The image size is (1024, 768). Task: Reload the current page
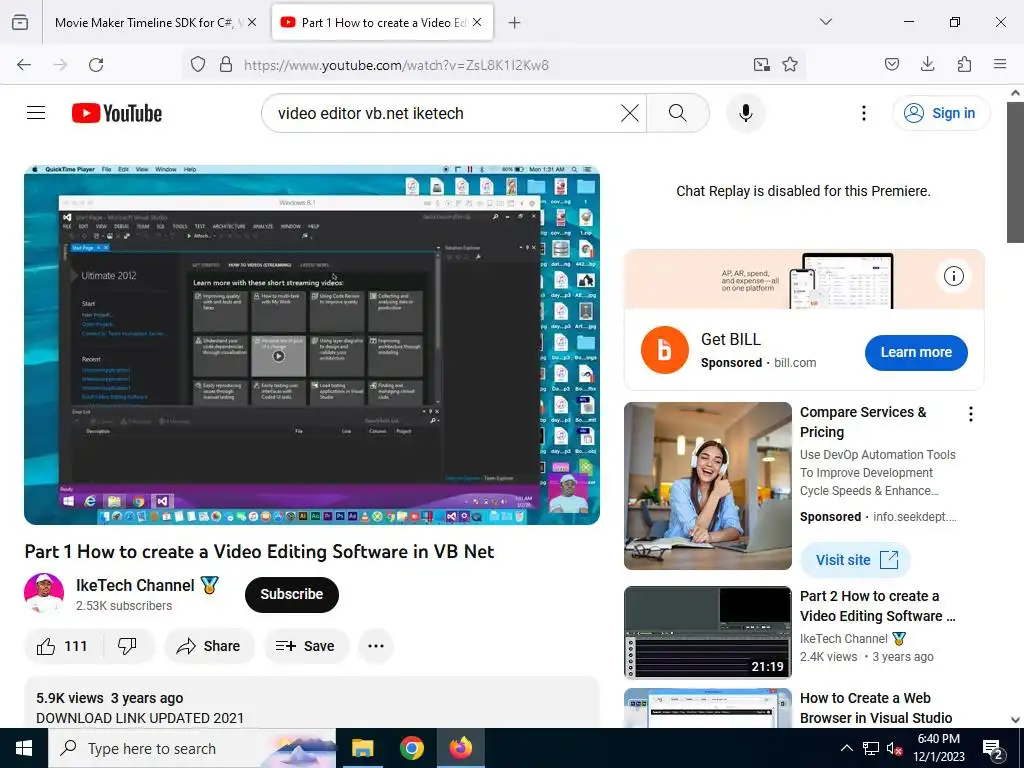(x=96, y=65)
